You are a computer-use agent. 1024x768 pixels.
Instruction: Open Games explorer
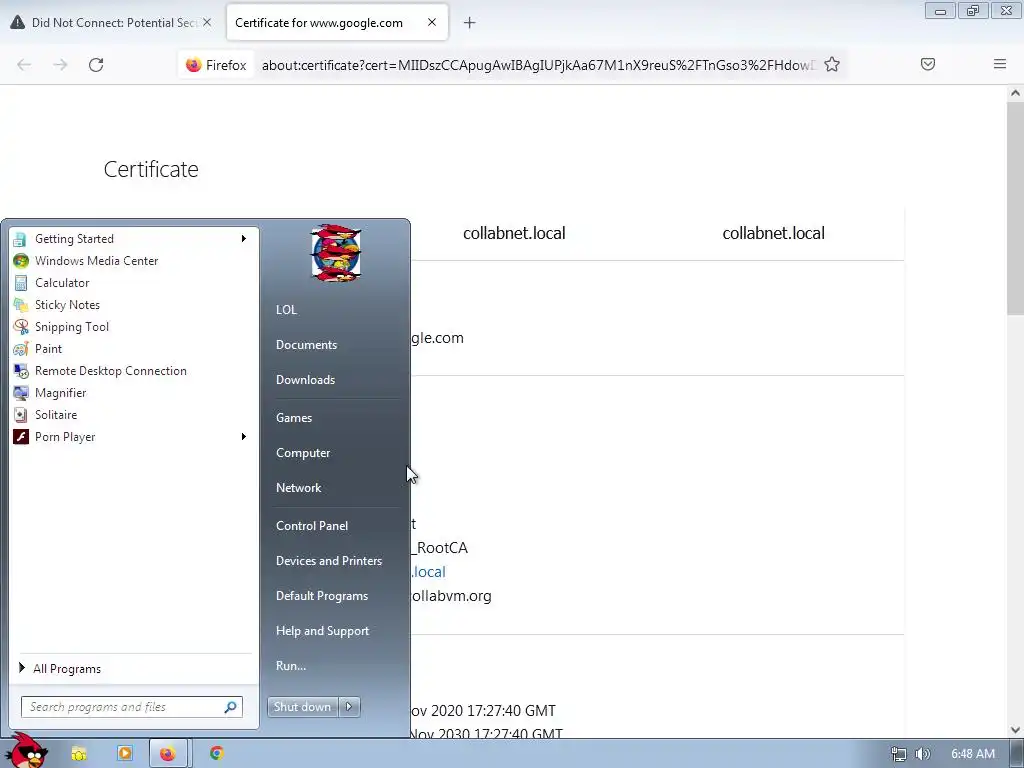tap(294, 418)
